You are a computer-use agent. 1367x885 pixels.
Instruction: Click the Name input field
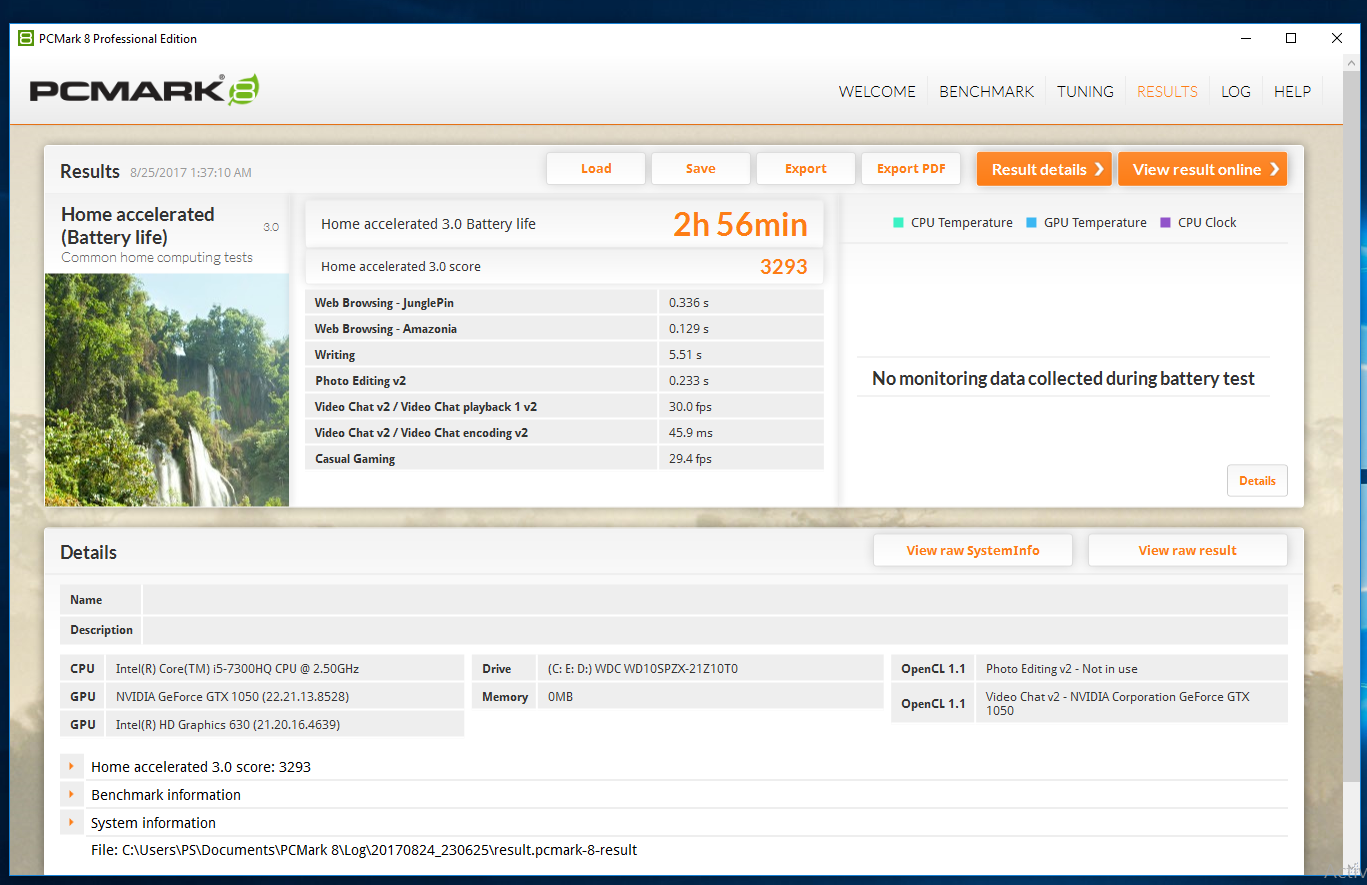click(x=715, y=600)
